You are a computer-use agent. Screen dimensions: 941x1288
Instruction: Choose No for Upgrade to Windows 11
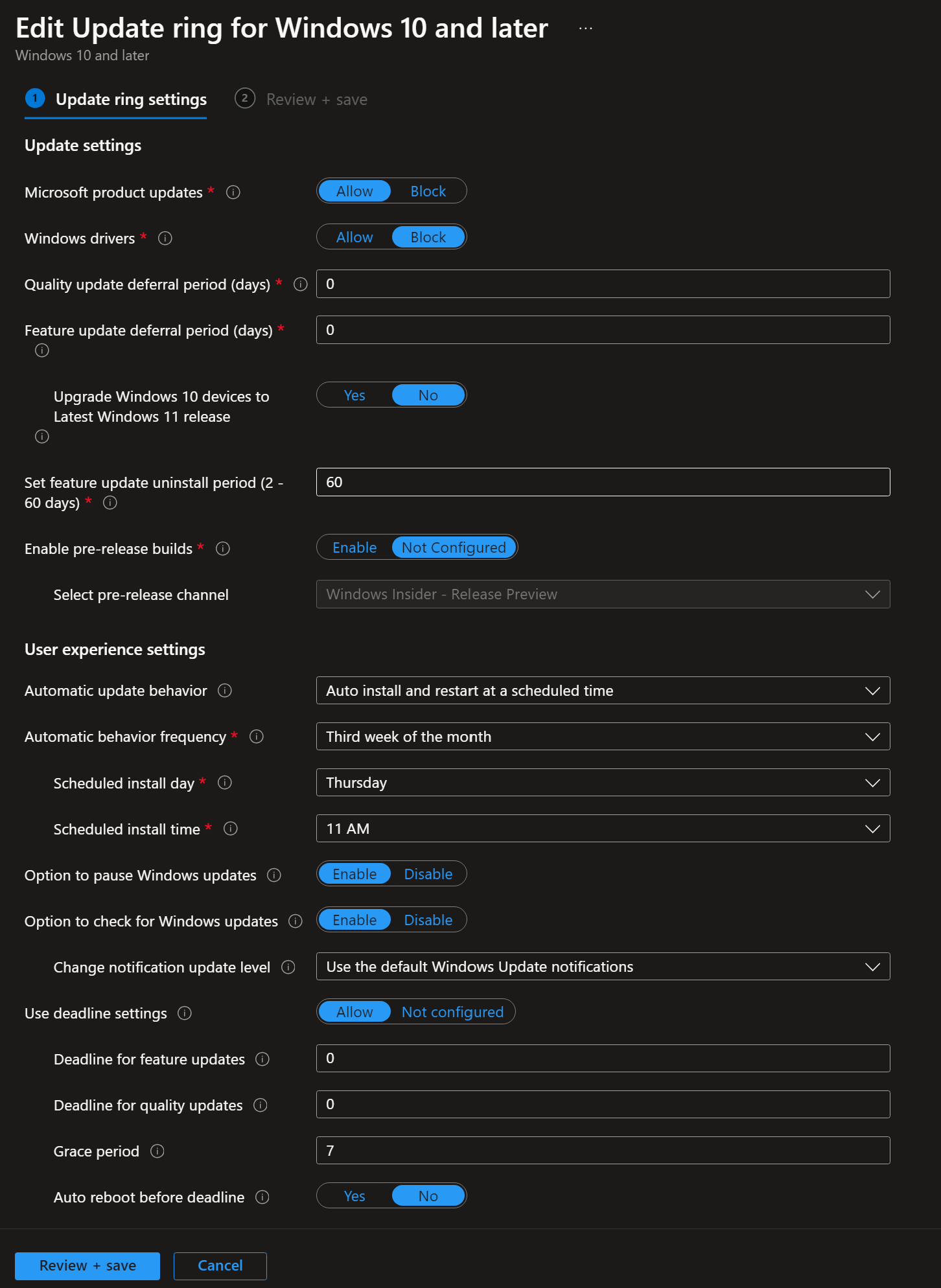tap(428, 395)
